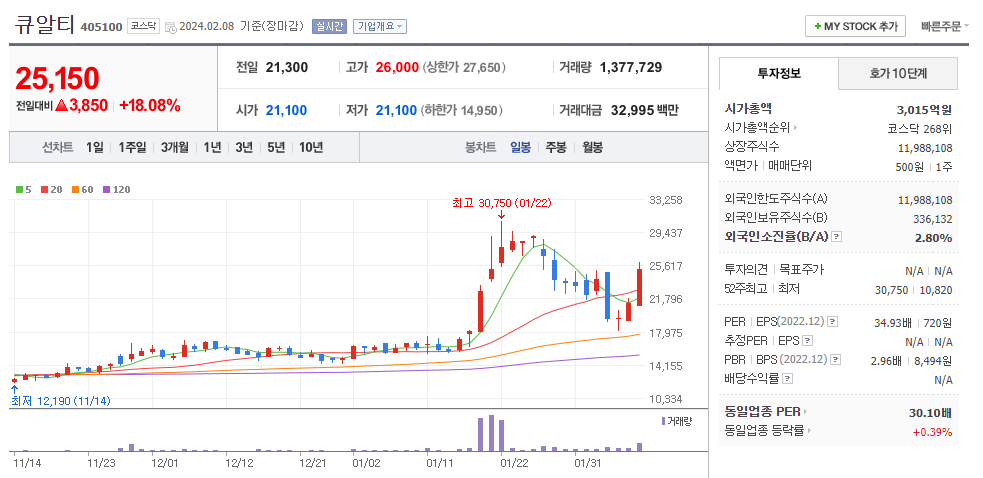
Task: Click the +0.39% sector change value
Action: pos(933,432)
